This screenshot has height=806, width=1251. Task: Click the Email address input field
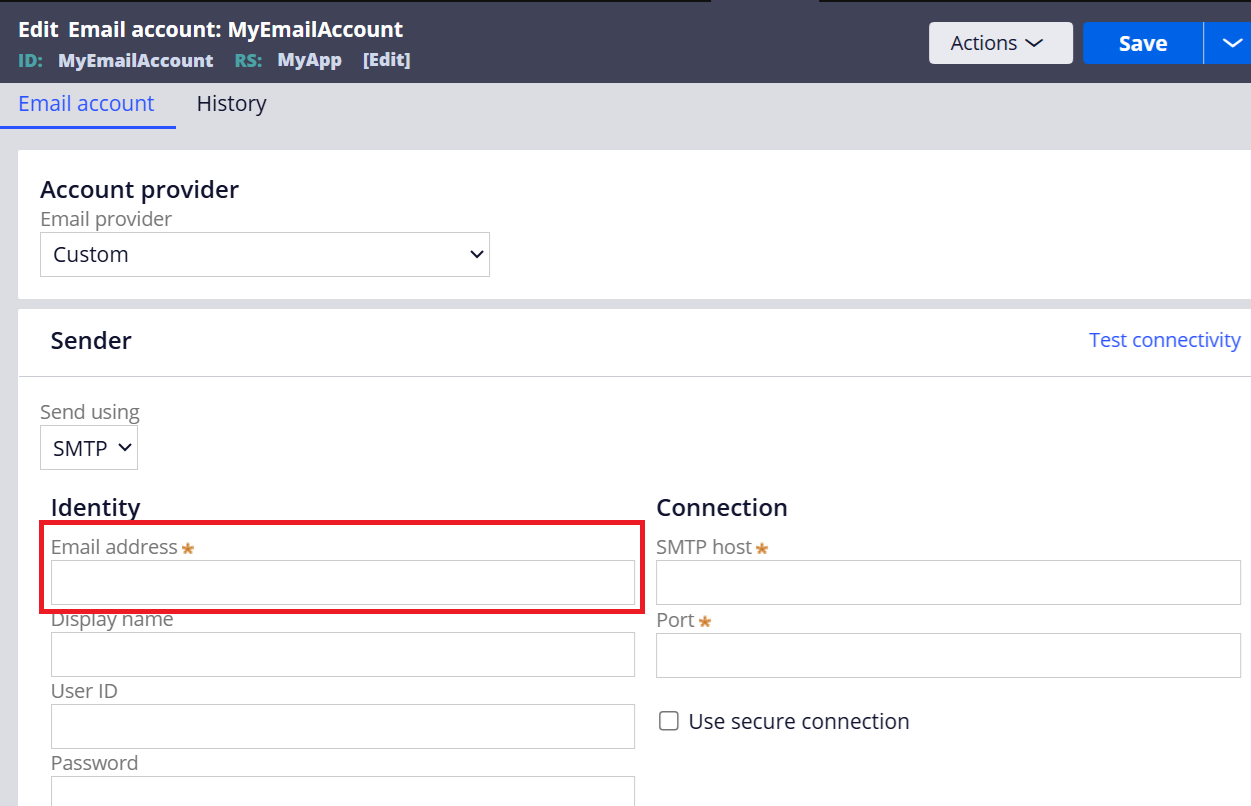(x=342, y=582)
